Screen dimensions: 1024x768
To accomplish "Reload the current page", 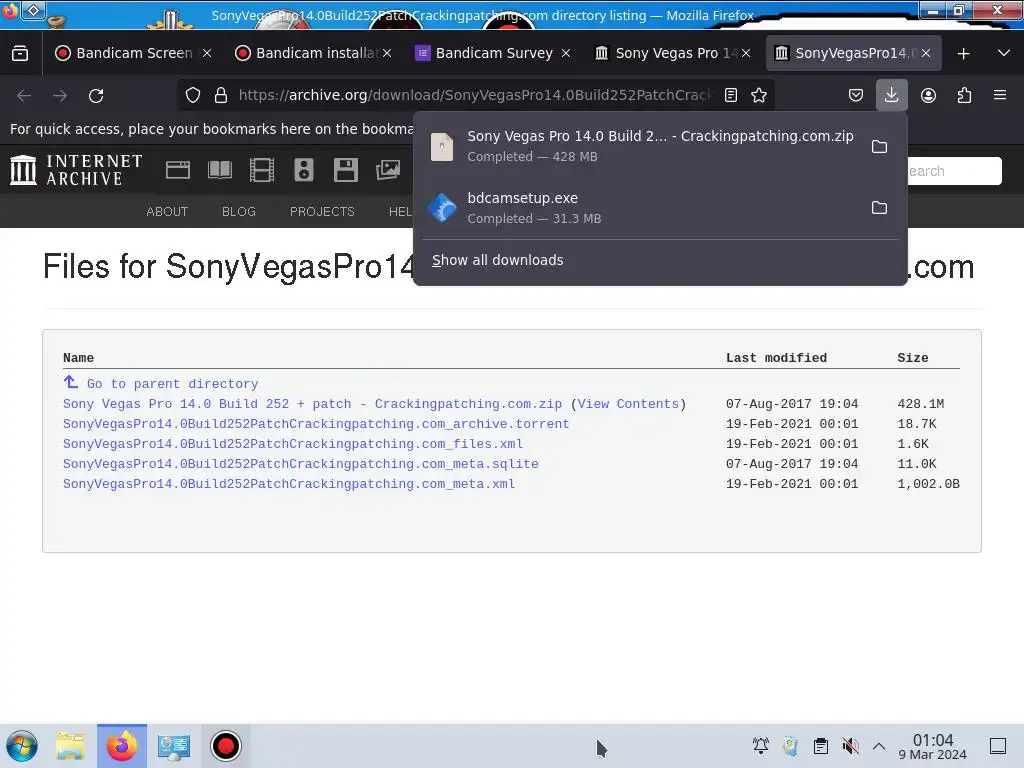I will tap(96, 96).
